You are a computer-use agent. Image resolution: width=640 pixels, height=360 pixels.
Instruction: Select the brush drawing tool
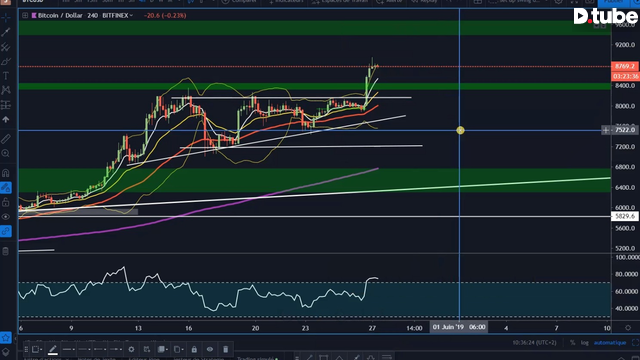click(6, 62)
